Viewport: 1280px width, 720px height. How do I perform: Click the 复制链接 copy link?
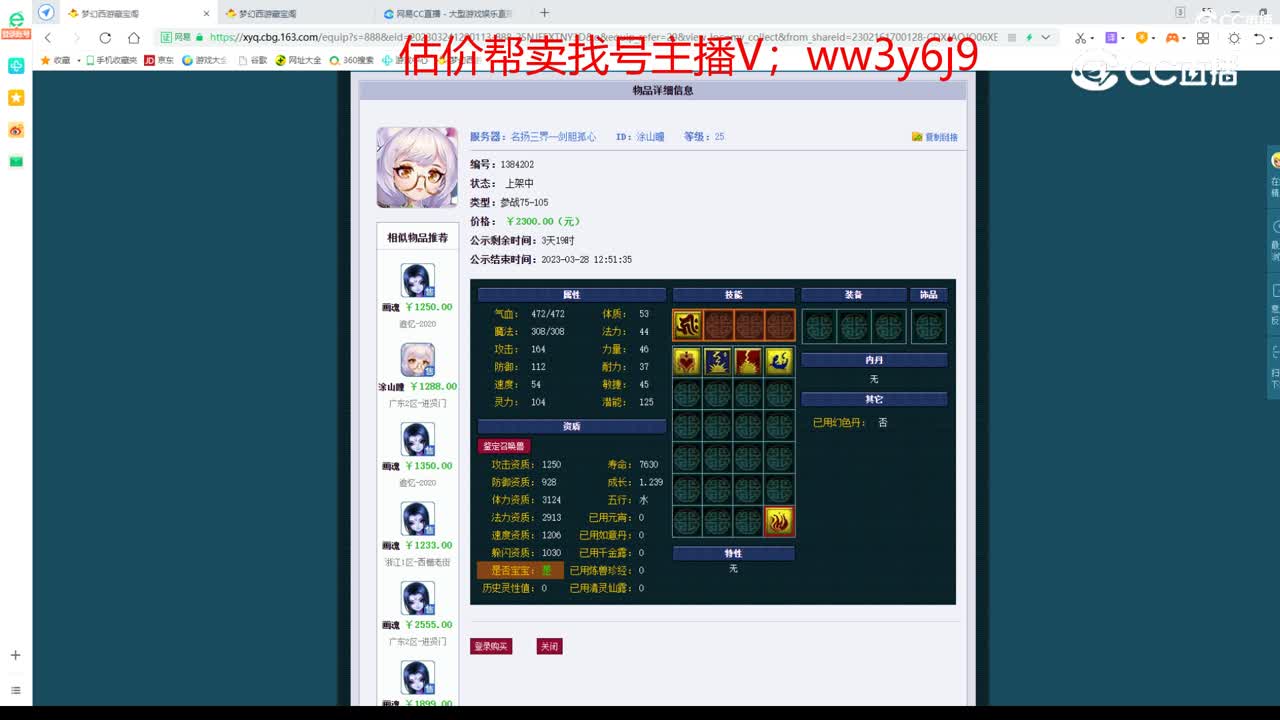coord(935,137)
